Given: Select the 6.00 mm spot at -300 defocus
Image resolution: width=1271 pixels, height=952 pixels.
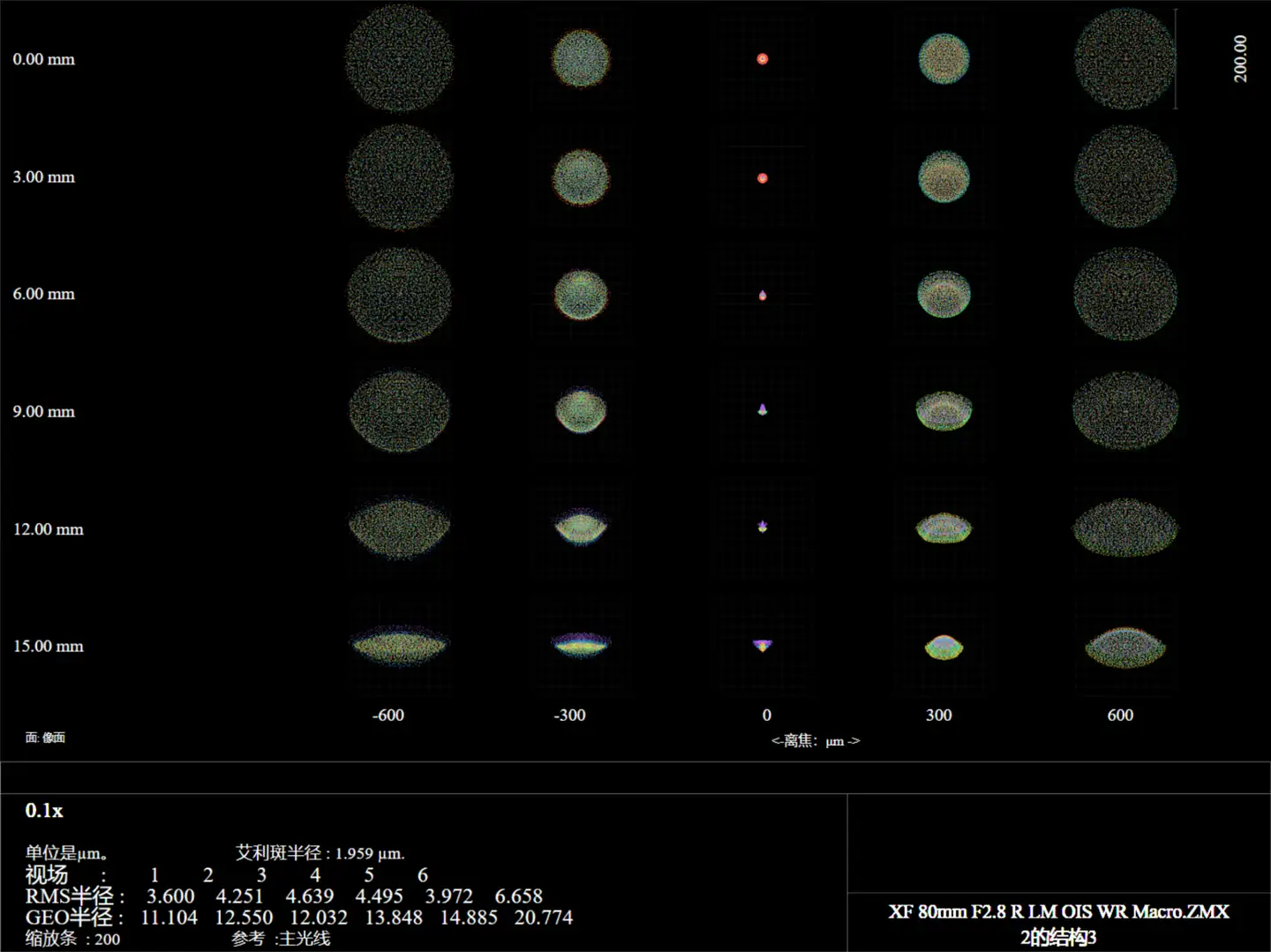Looking at the screenshot, I should [581, 294].
